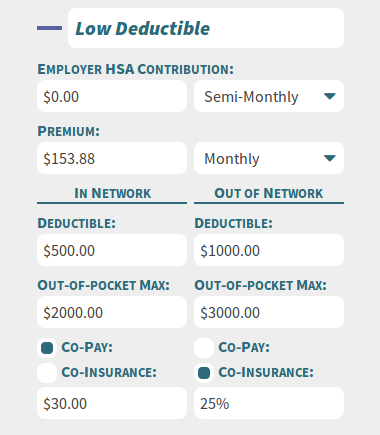Image resolution: width=380 pixels, height=435 pixels.
Task: Select the Out of Network Co-Pay radio button
Action: click(204, 348)
